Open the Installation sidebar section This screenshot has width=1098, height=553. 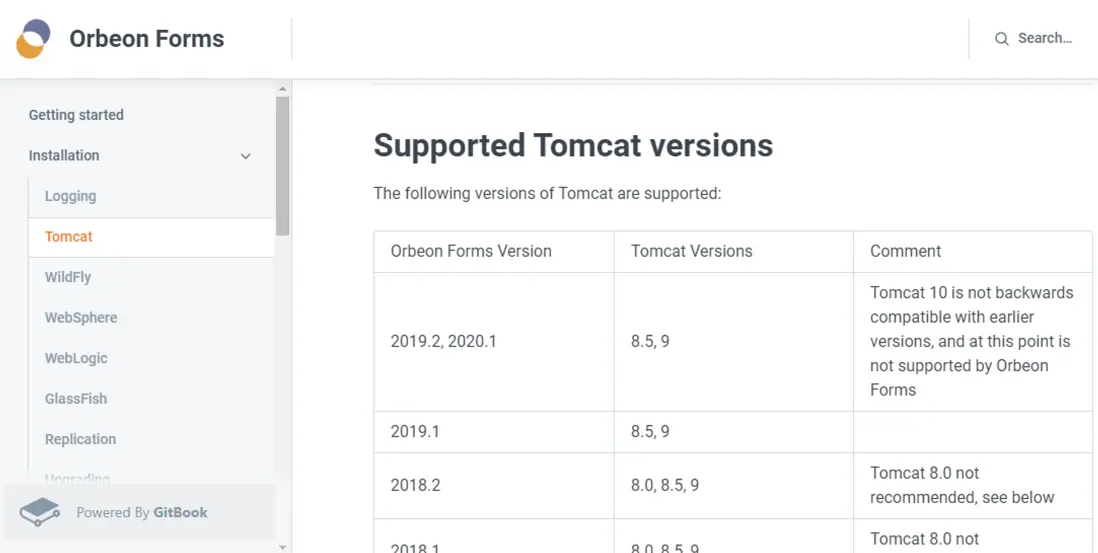(64, 156)
